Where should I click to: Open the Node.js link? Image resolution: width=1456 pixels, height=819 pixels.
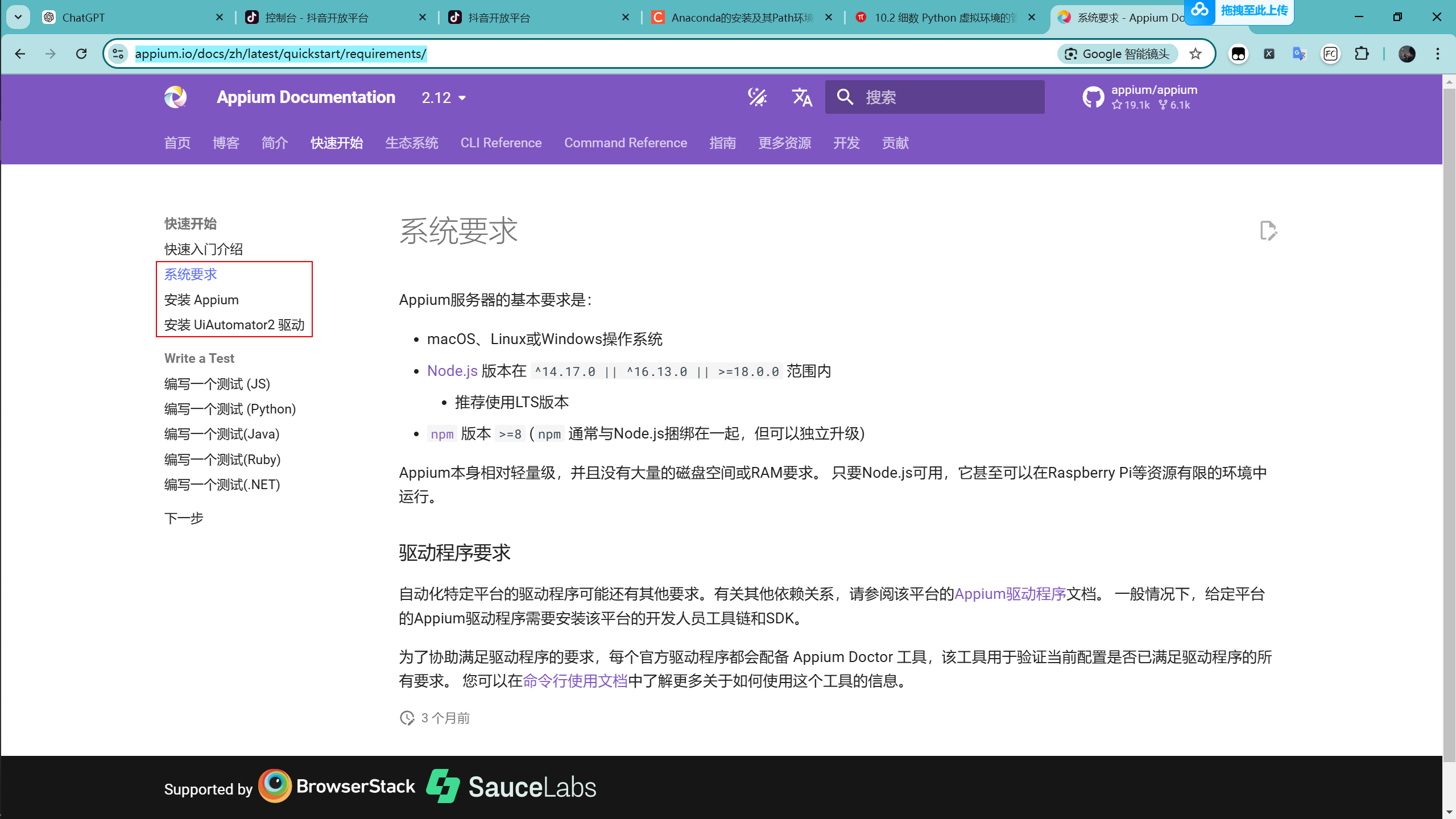pos(452,371)
